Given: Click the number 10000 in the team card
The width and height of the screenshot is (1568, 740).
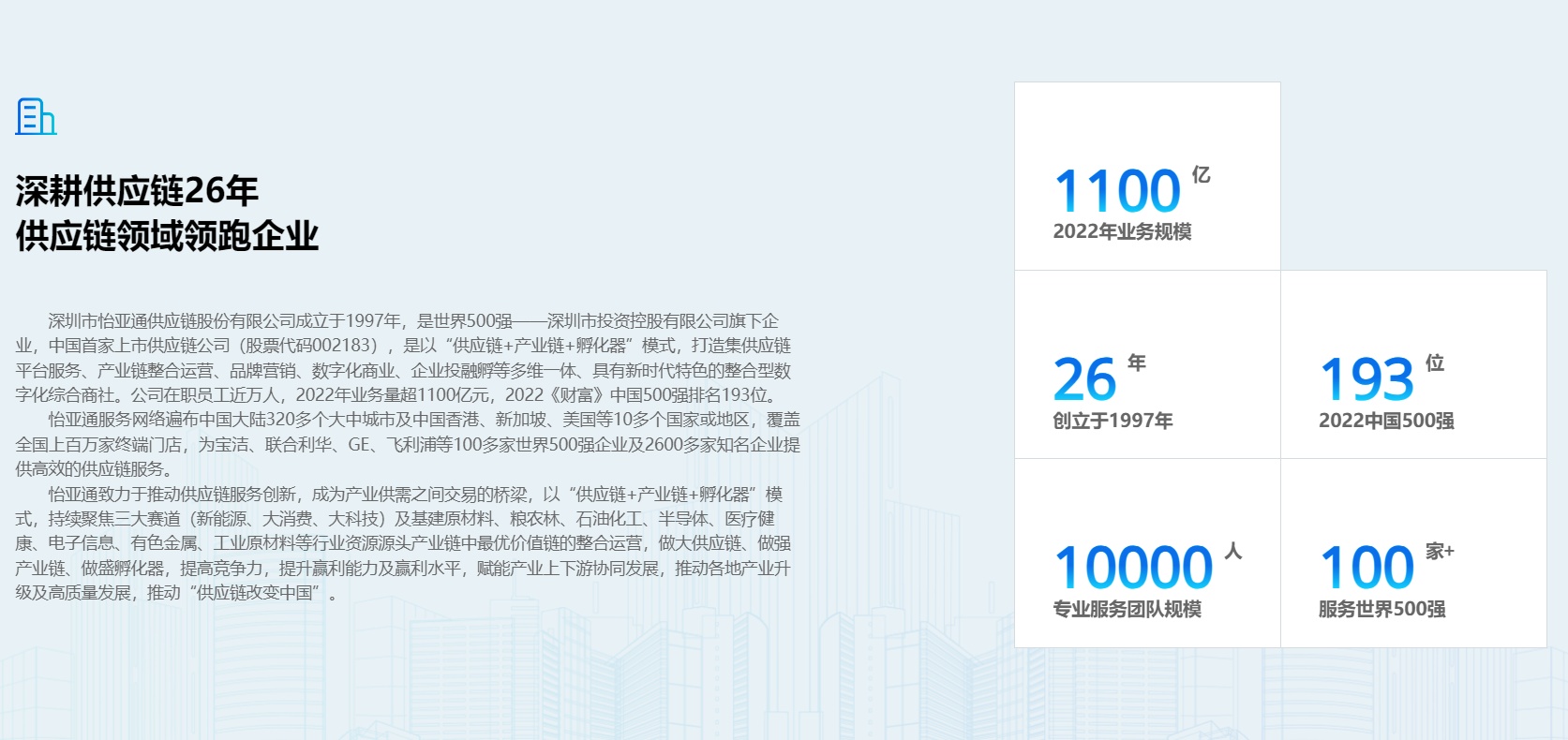Looking at the screenshot, I should (x=1134, y=568).
